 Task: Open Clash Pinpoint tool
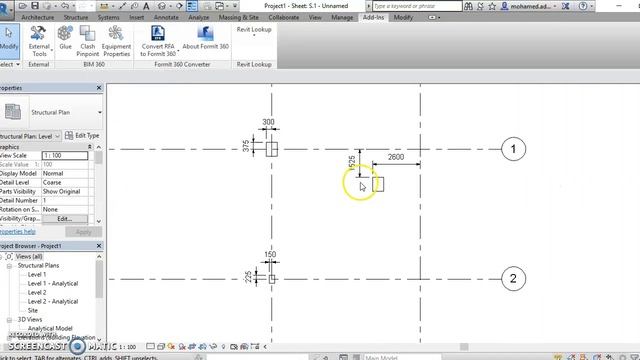[87, 41]
